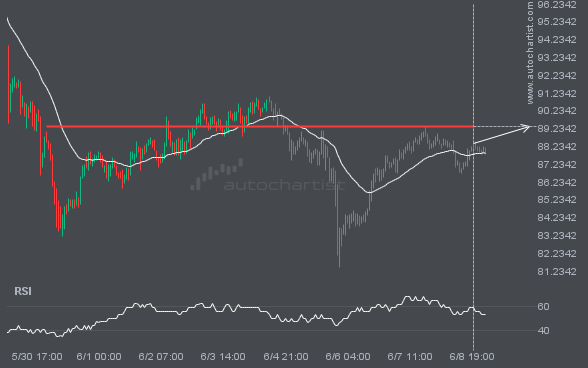Open the www.autochartist.com link
This screenshot has height=368, width=588.
coord(530,53)
